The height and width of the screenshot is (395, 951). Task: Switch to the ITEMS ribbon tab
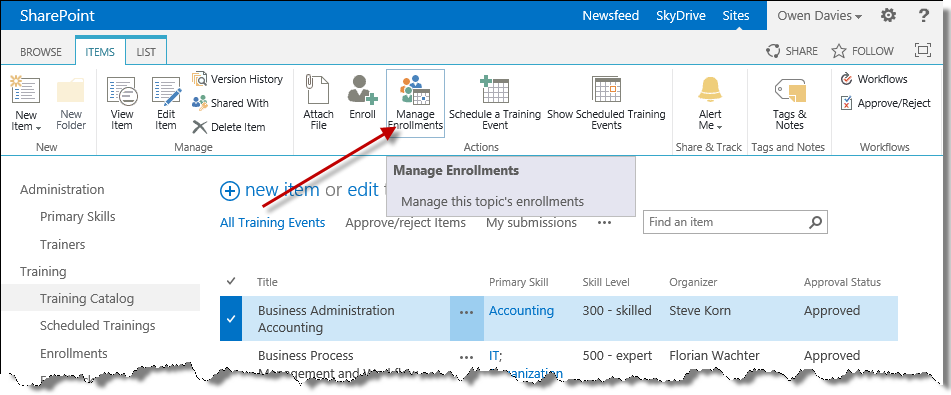(x=99, y=52)
